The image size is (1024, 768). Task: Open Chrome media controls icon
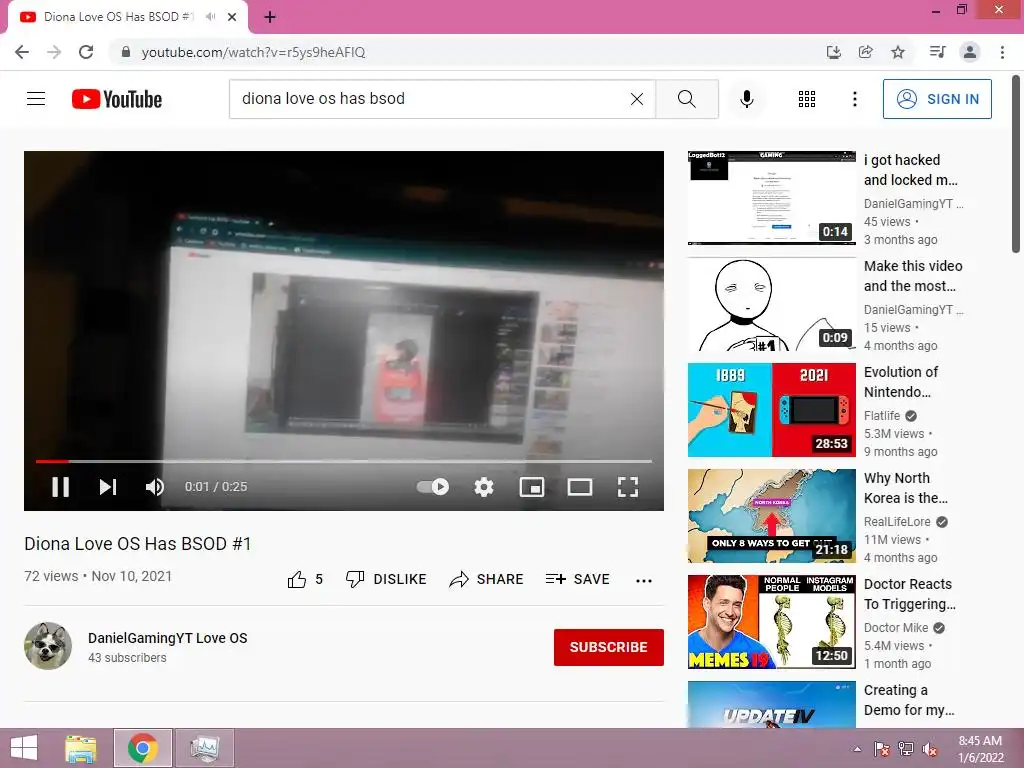point(938,52)
